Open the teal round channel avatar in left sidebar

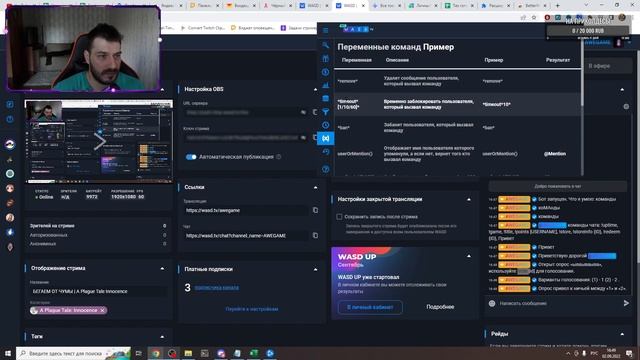tap(10, 173)
